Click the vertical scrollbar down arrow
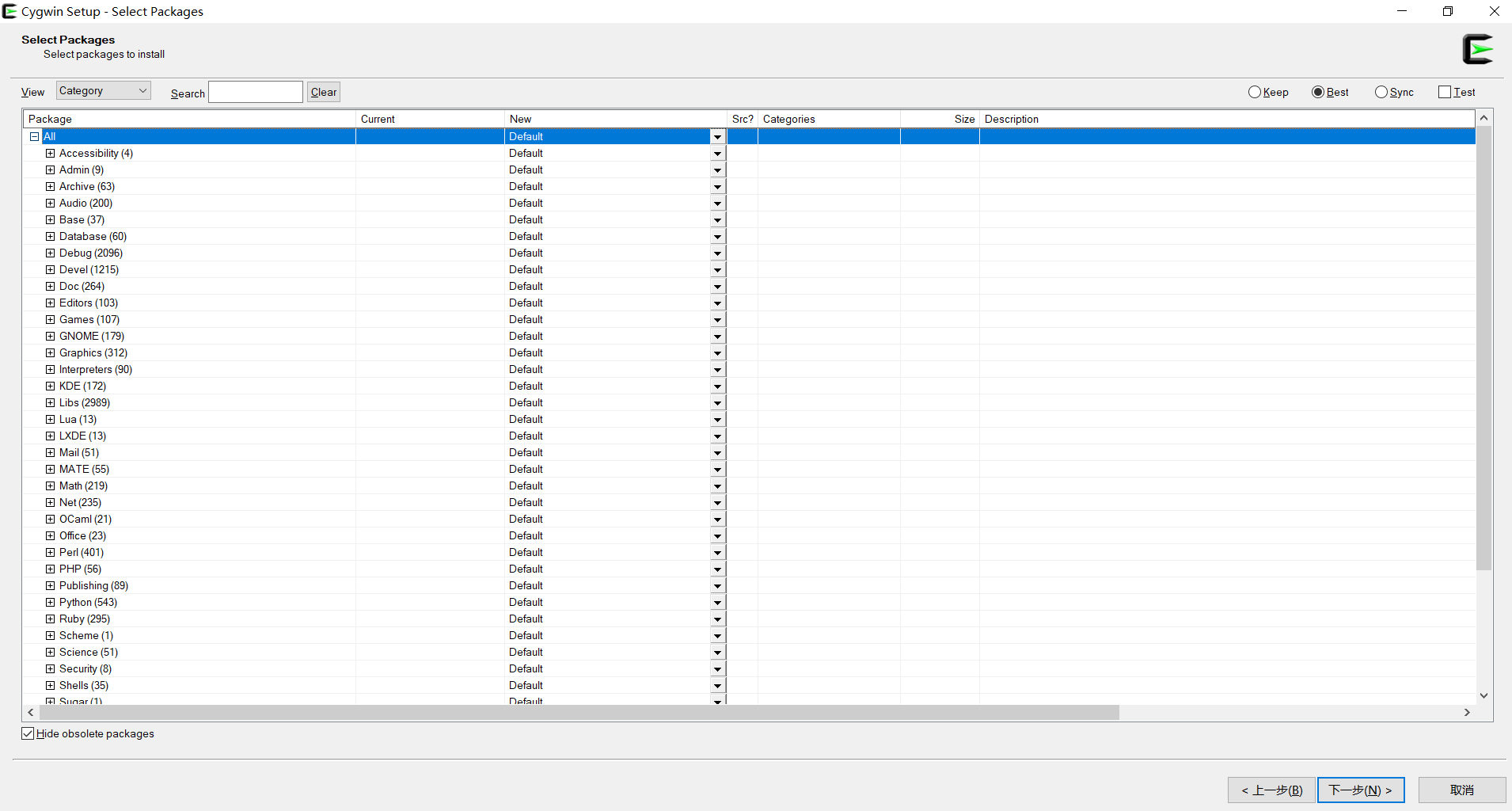Screen dimensions: 1512x811 click(1484, 695)
